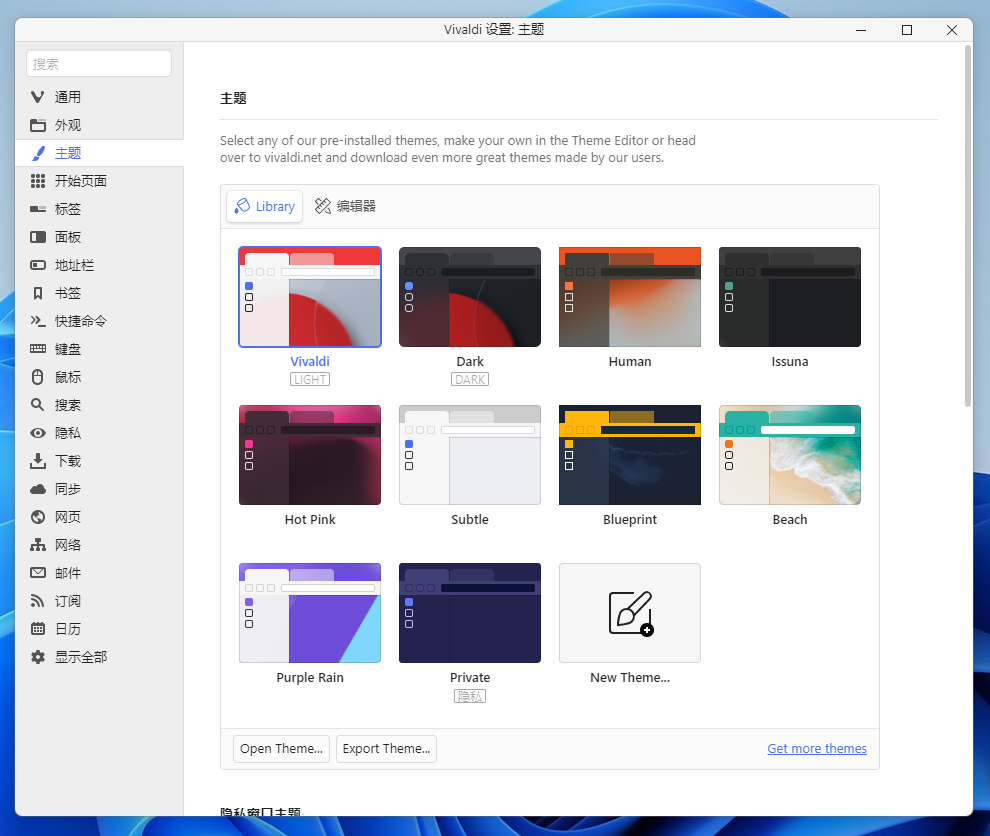Click the Vivaldi V icon beside 通用
The height and width of the screenshot is (836, 990).
point(38,97)
